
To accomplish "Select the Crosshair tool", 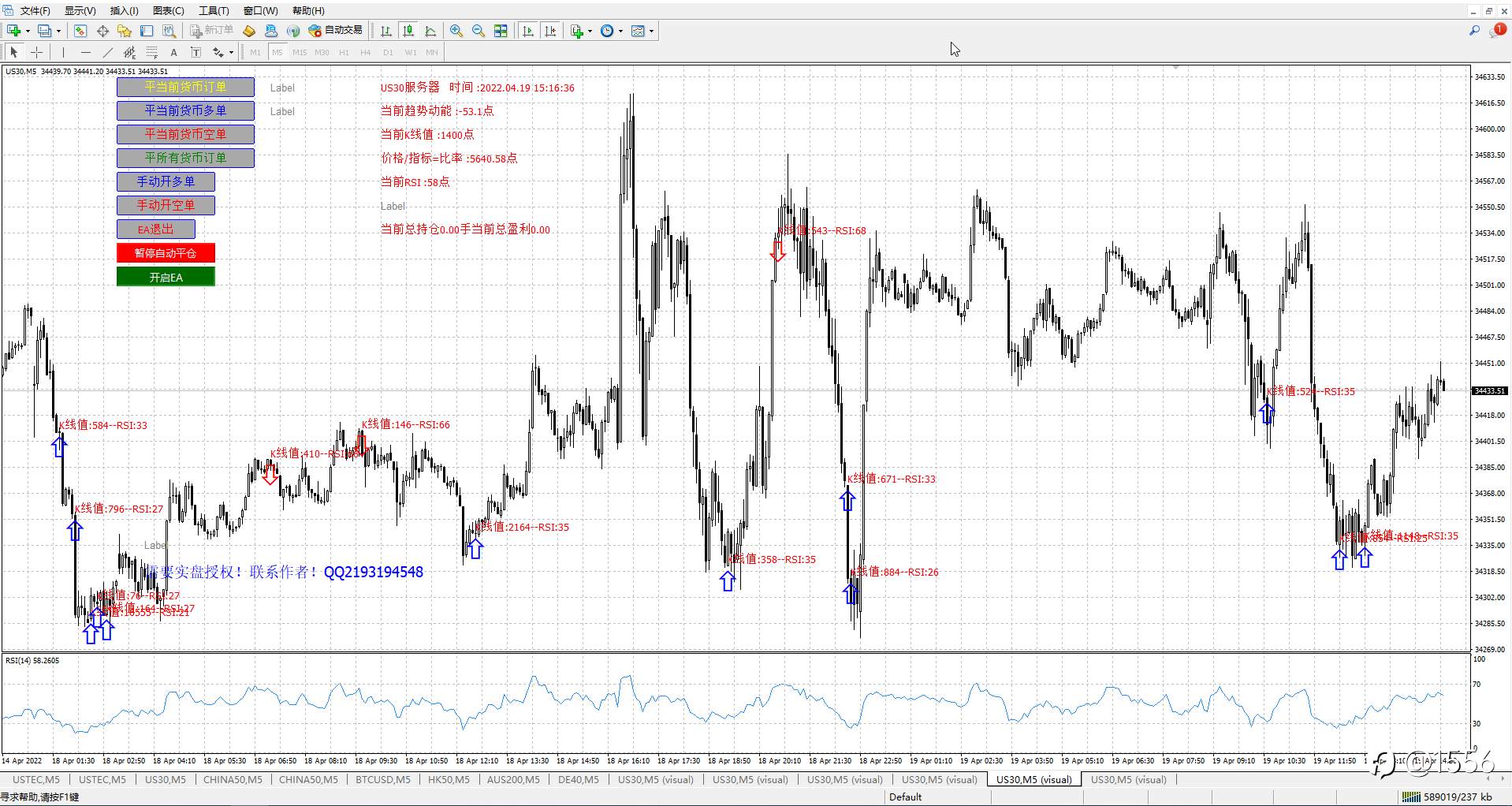I will pos(36,52).
